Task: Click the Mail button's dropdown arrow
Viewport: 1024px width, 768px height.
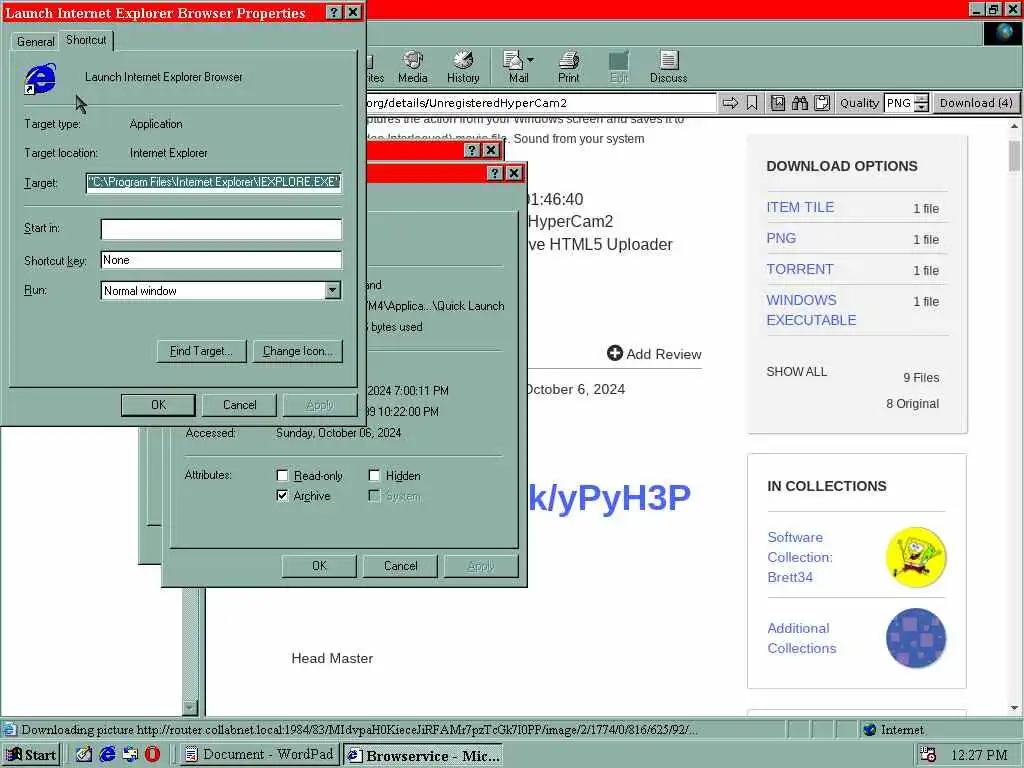Action: (530, 60)
